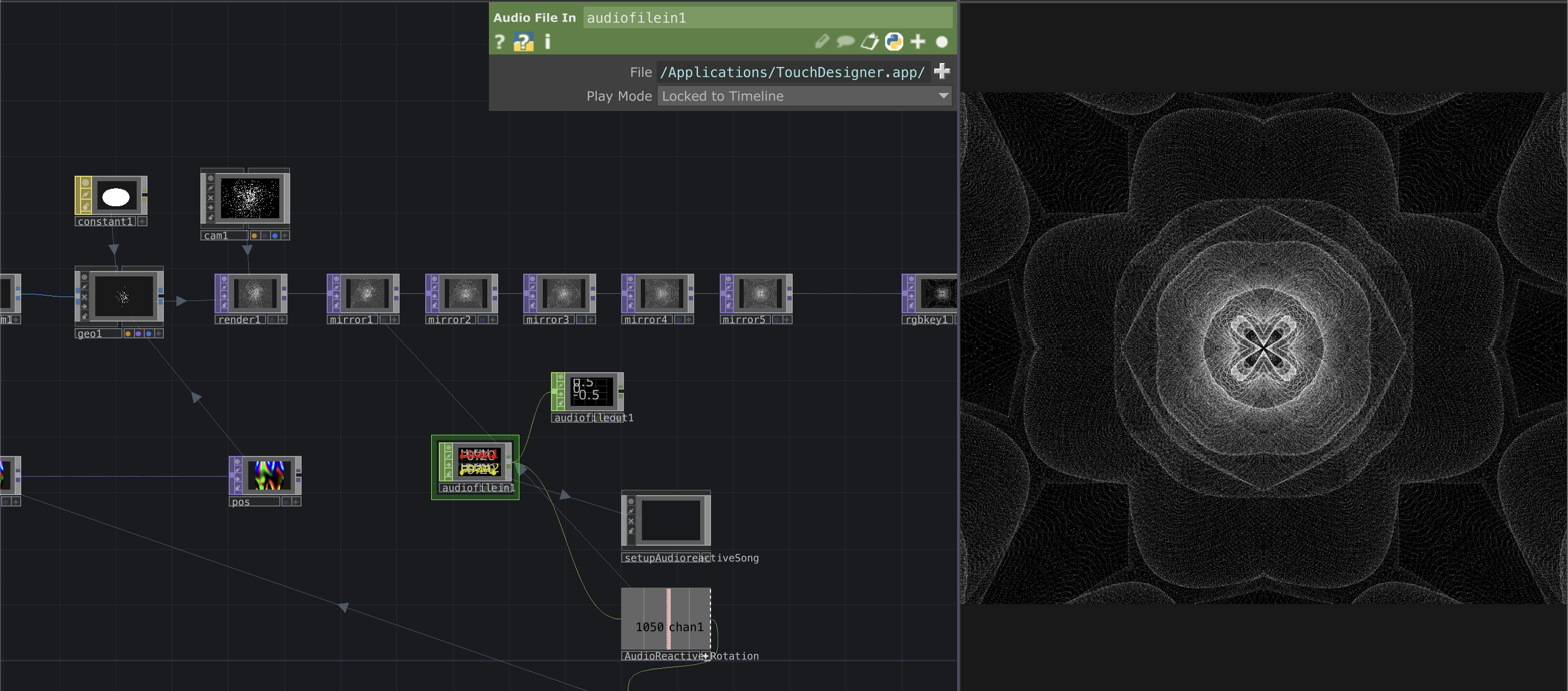Select the pos node thumbnail
Screen dimensions: 1568x691
[x=269, y=475]
